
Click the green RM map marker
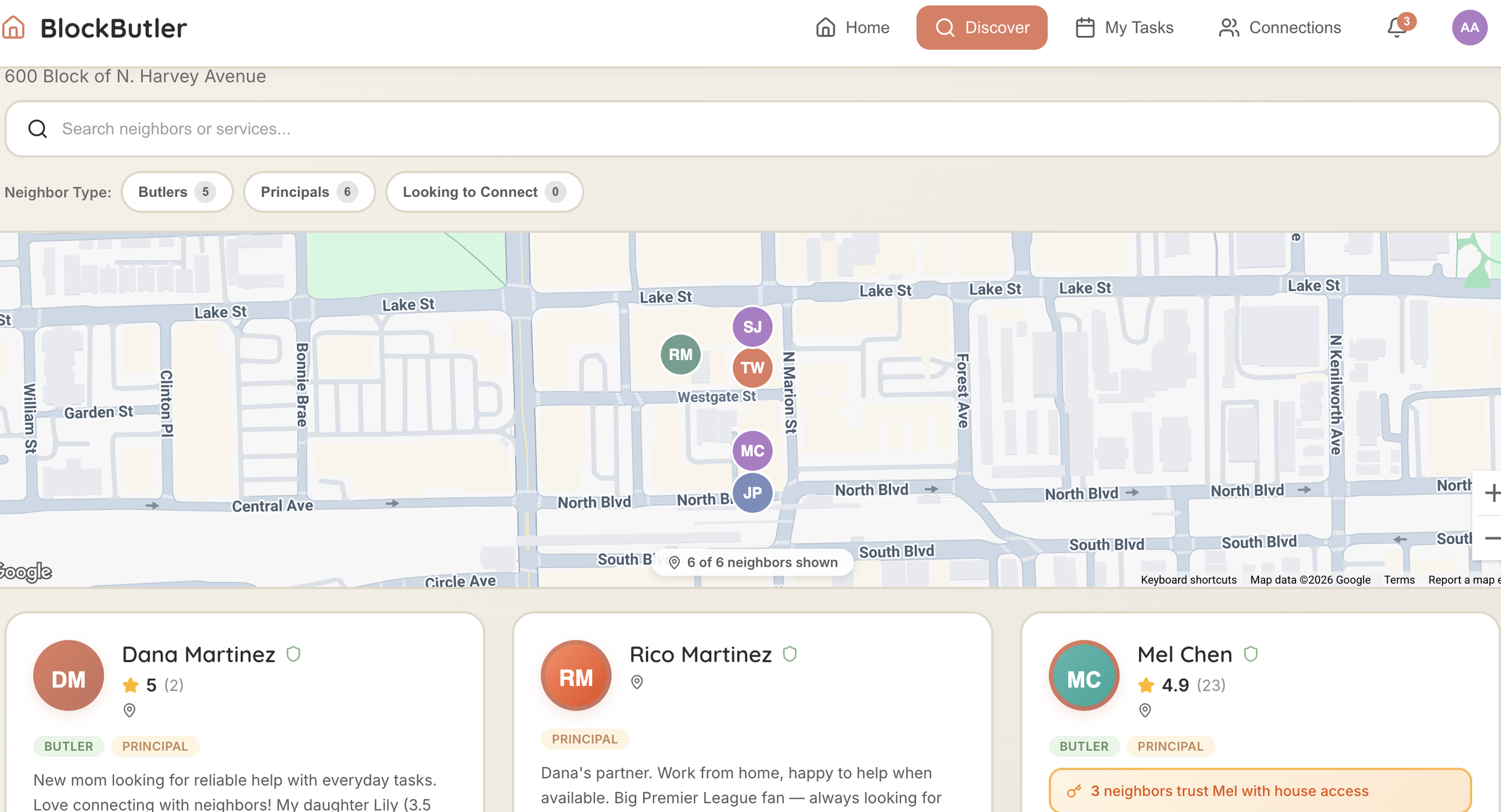click(x=680, y=355)
